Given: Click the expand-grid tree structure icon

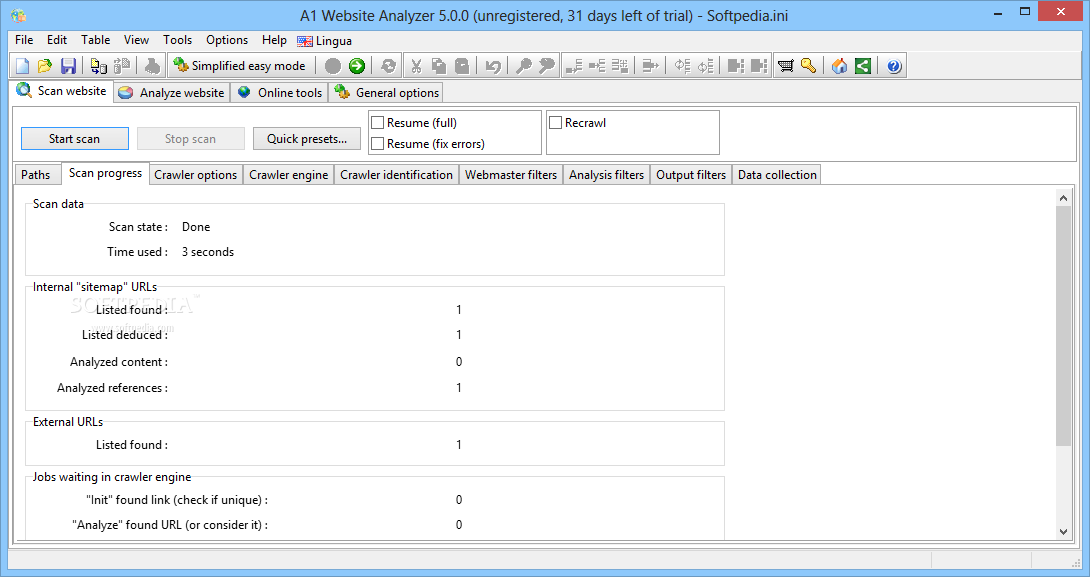Looking at the screenshot, I should coord(620,66).
